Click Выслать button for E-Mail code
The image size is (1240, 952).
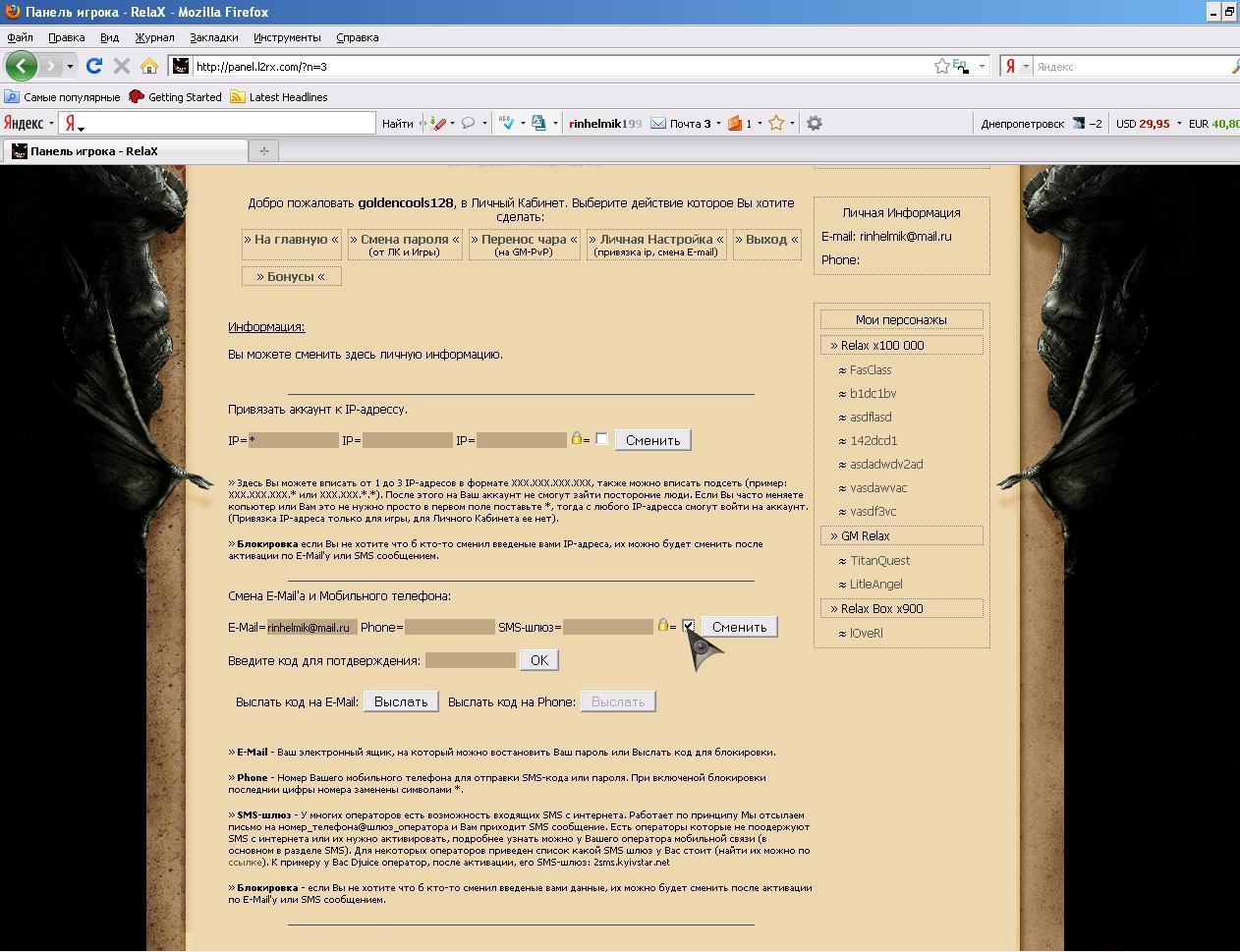401,700
